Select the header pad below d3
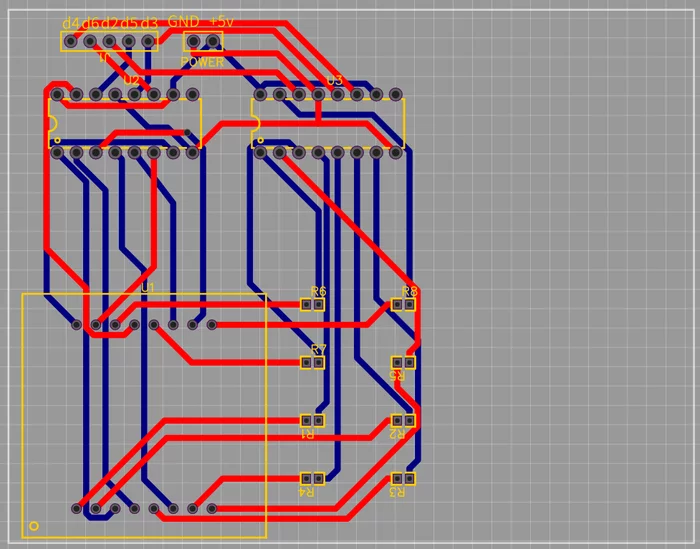Image resolution: width=700 pixels, height=549 pixels. [x=148, y=41]
